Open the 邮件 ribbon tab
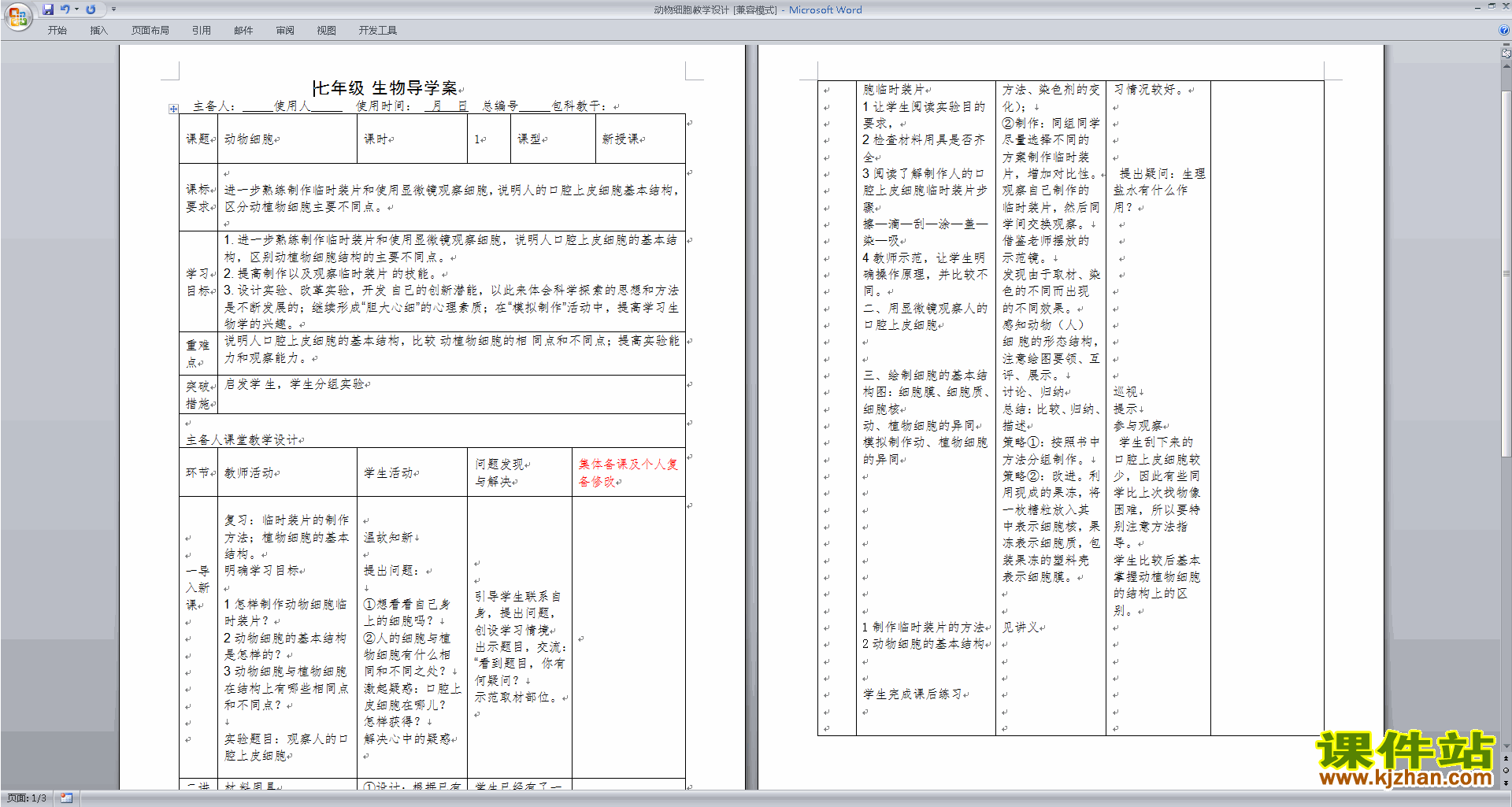Image resolution: width=1512 pixels, height=807 pixels. point(243,31)
